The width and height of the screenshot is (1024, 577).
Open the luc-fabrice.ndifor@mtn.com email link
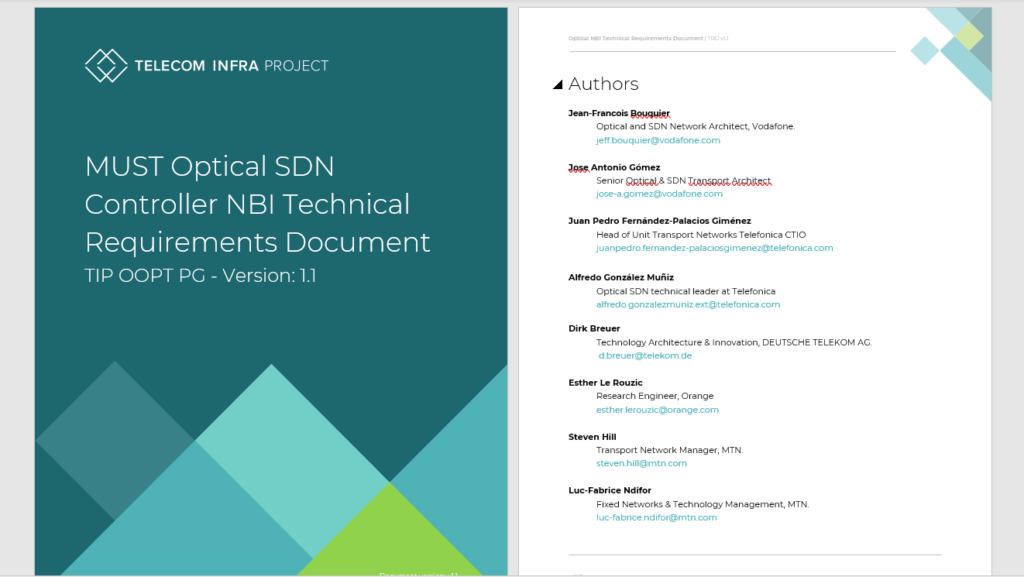(x=656, y=518)
